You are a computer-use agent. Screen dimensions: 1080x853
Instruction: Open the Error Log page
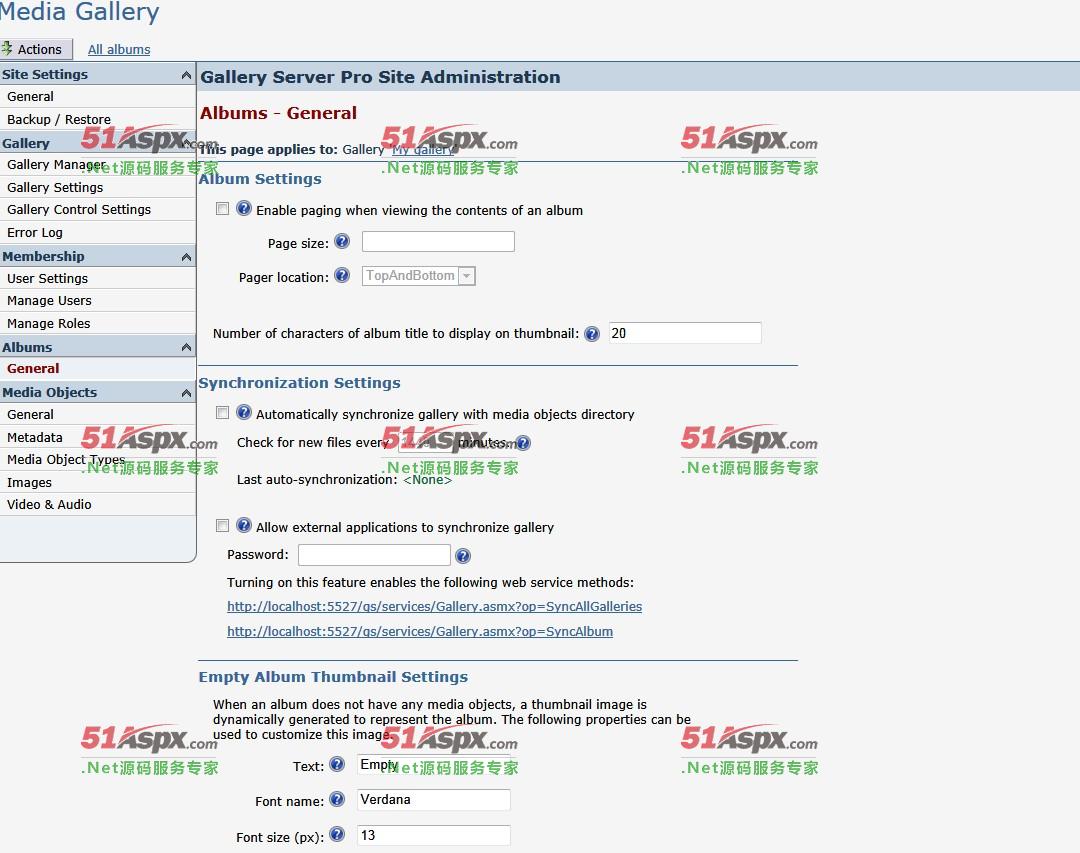(98, 232)
